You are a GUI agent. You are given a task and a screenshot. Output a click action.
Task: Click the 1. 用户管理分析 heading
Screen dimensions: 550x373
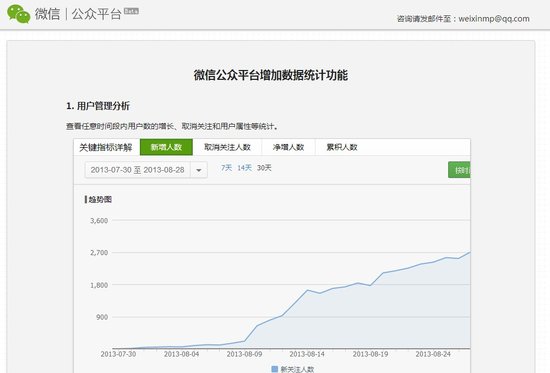click(98, 106)
